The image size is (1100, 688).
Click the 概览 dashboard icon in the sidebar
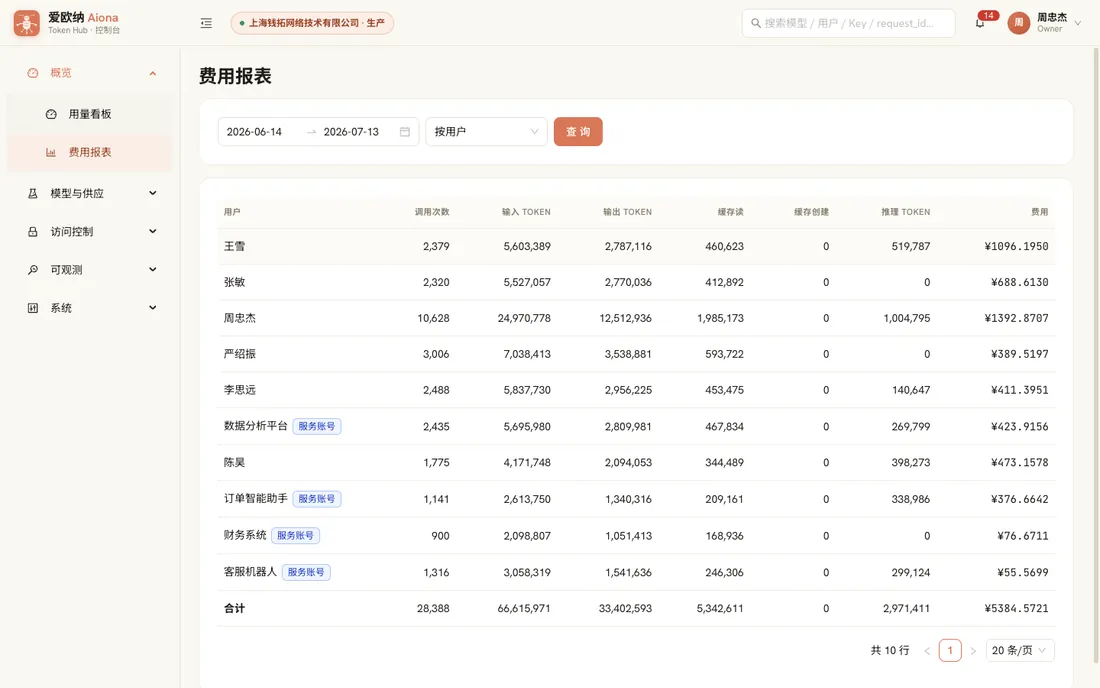point(32,73)
